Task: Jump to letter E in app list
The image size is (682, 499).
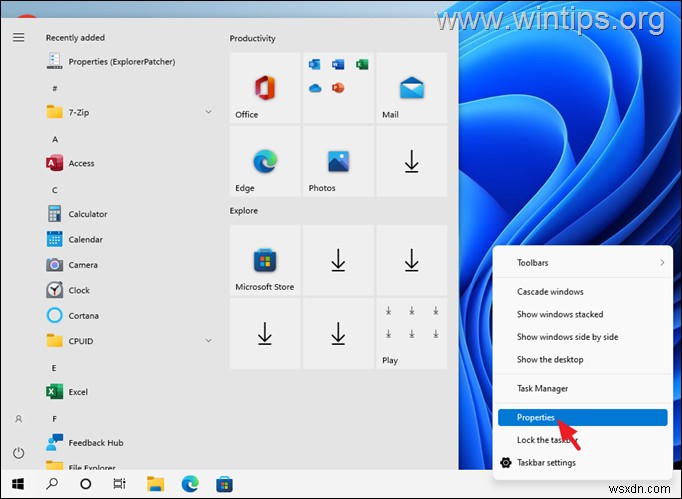Action: pos(54,368)
